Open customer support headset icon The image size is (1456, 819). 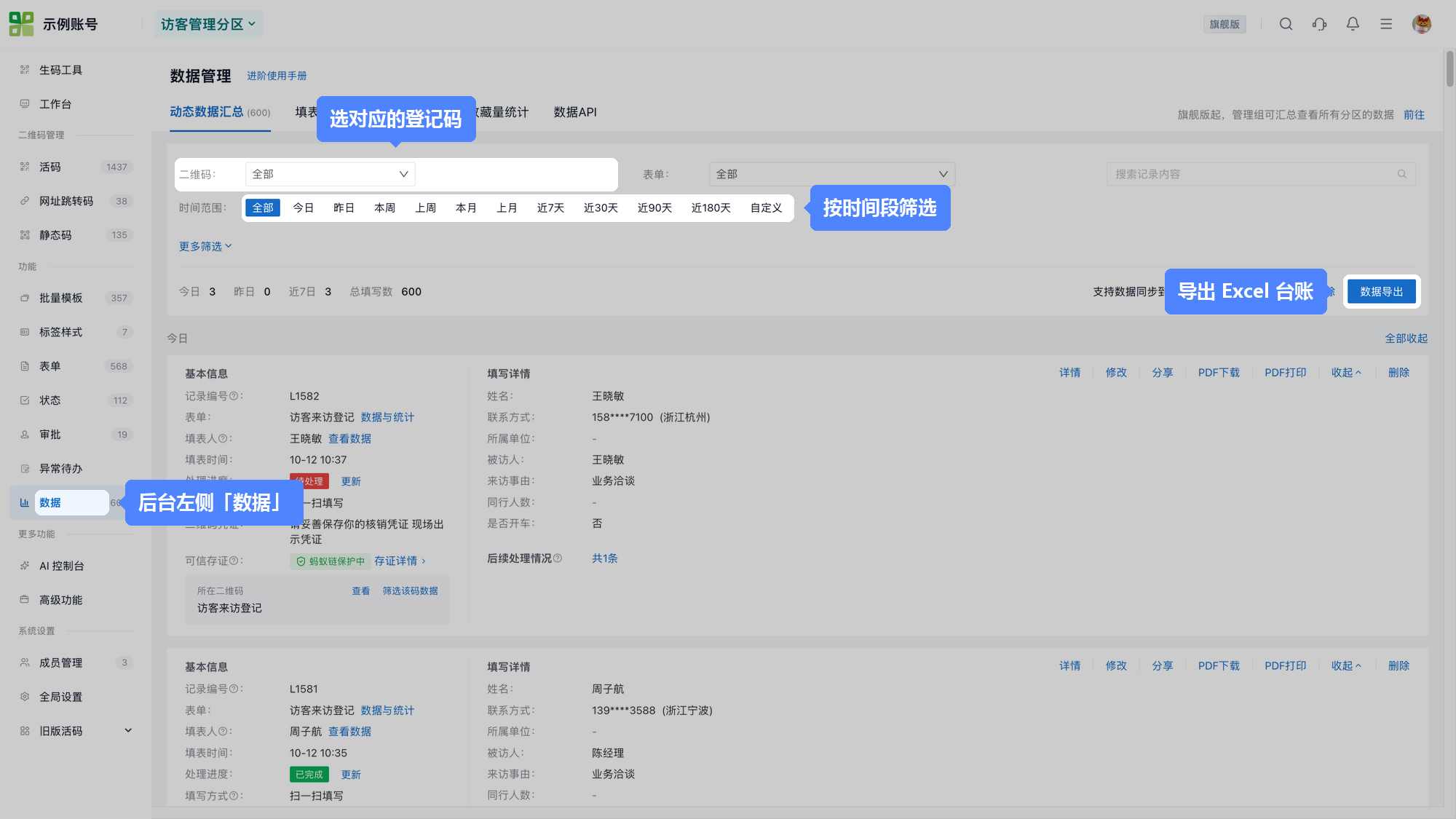pyautogui.click(x=1319, y=24)
